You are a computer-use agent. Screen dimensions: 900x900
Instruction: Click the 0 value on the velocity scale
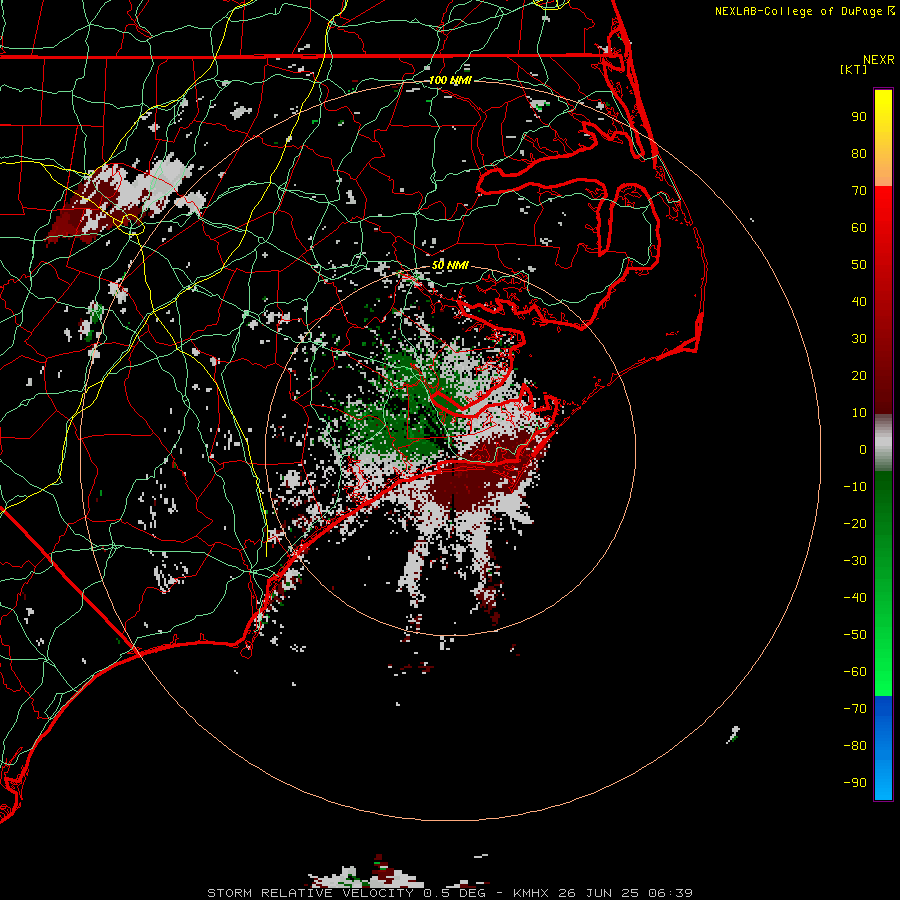pyautogui.click(x=863, y=449)
